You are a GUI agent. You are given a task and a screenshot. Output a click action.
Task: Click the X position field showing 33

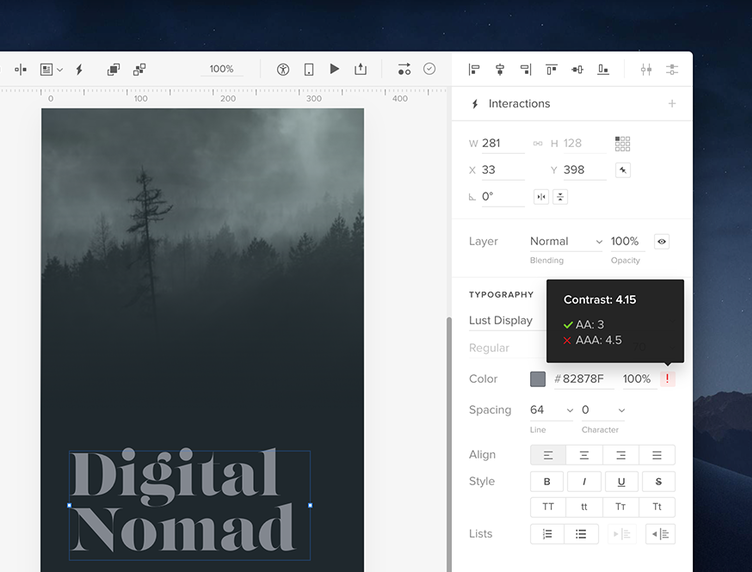[x=503, y=170]
